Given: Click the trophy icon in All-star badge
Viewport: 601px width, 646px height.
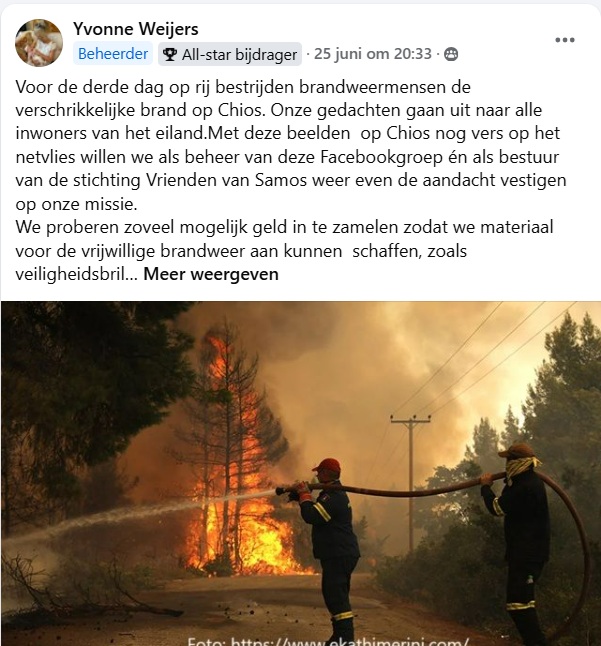Looking at the screenshot, I should (170, 54).
